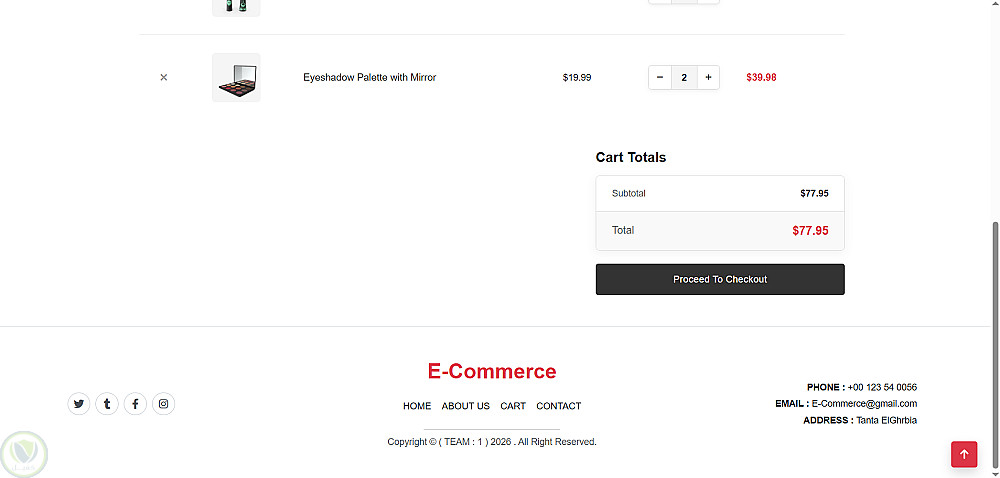1000x478 pixels.
Task: Open CONTACT footer link
Action: [559, 406]
